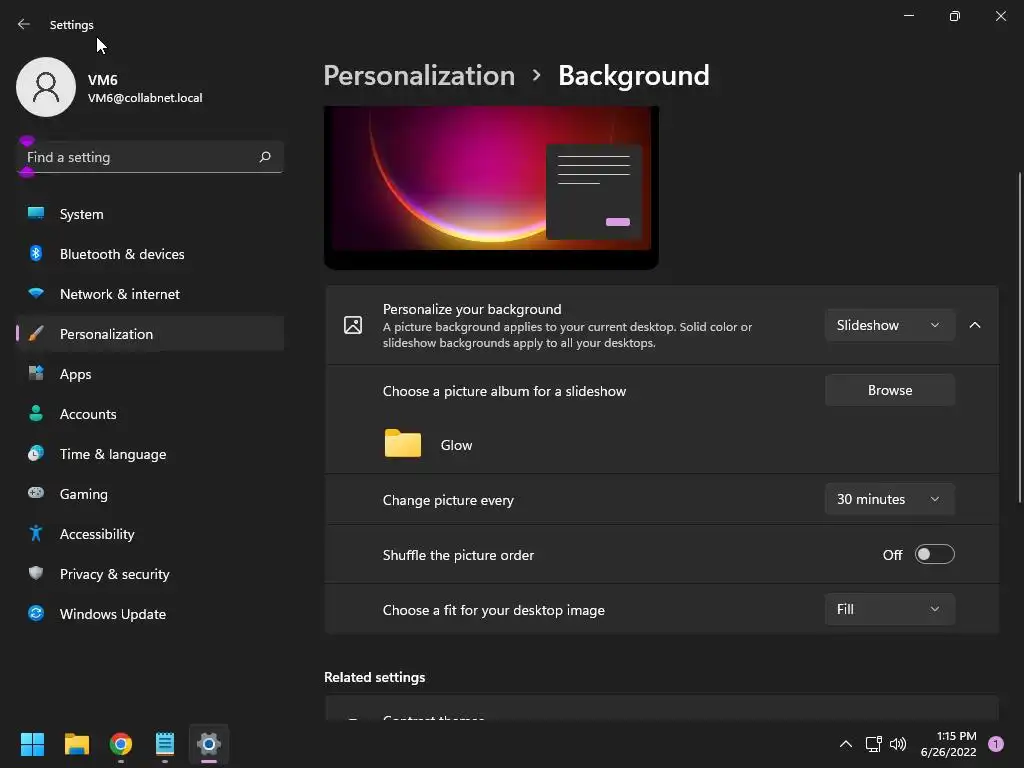Click the Bluetooth icon in sidebar
The image size is (1024, 768).
pos(36,253)
